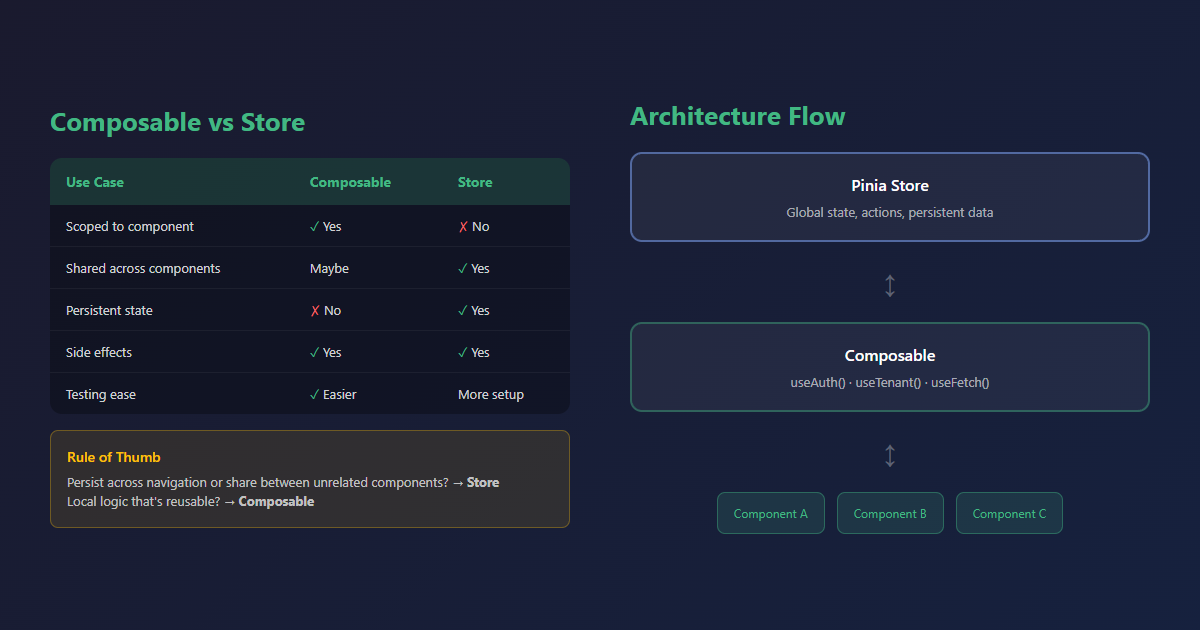Click the check beside Easier
This screenshot has height=630, width=1200.
[x=315, y=395]
